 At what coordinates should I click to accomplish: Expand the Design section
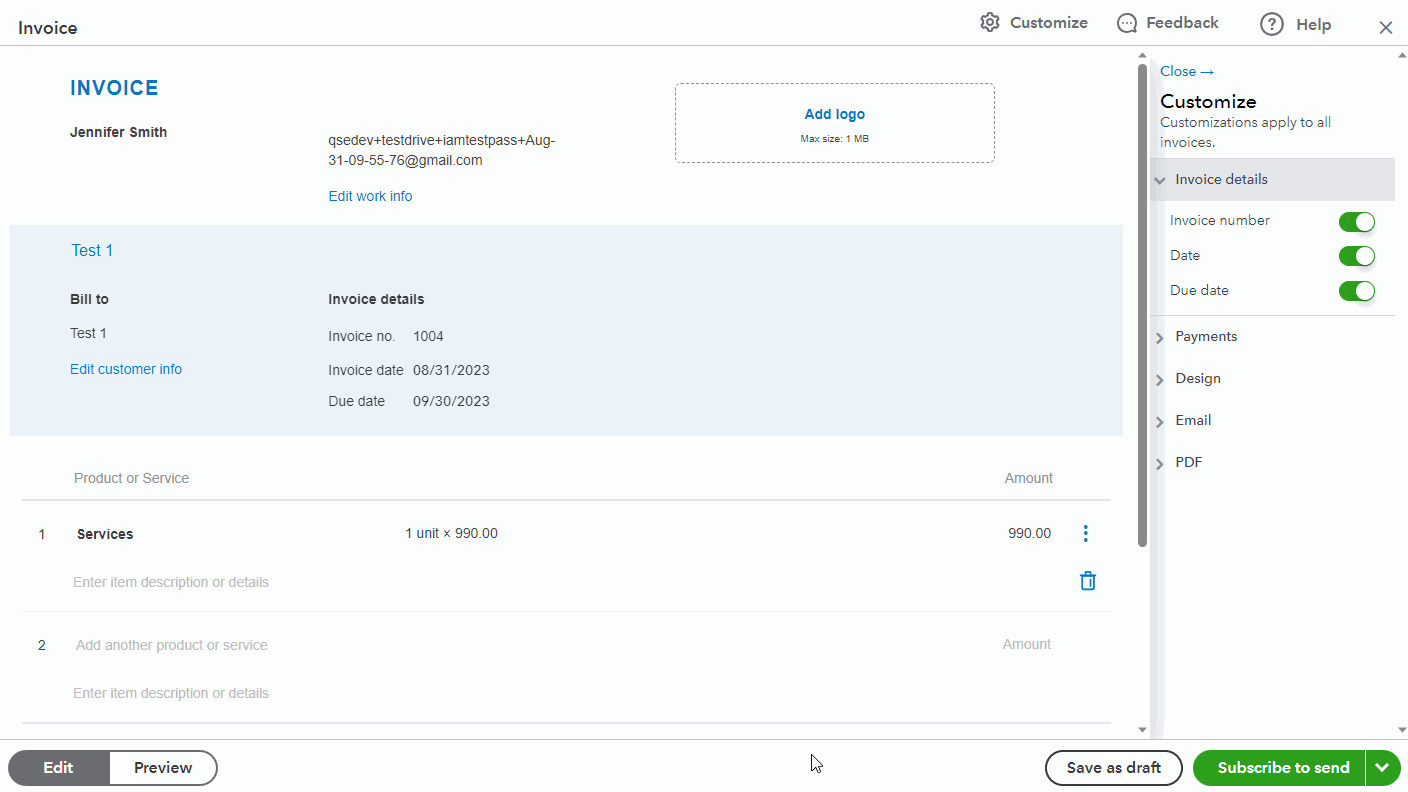pyautogui.click(x=1198, y=379)
